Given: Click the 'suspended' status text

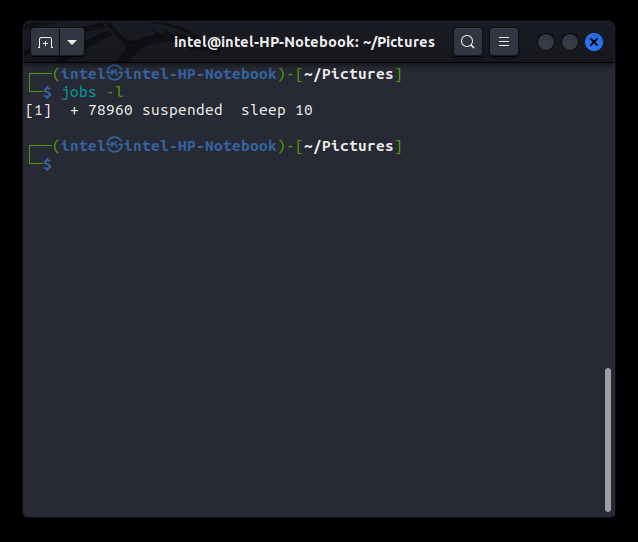Looking at the screenshot, I should (182, 110).
